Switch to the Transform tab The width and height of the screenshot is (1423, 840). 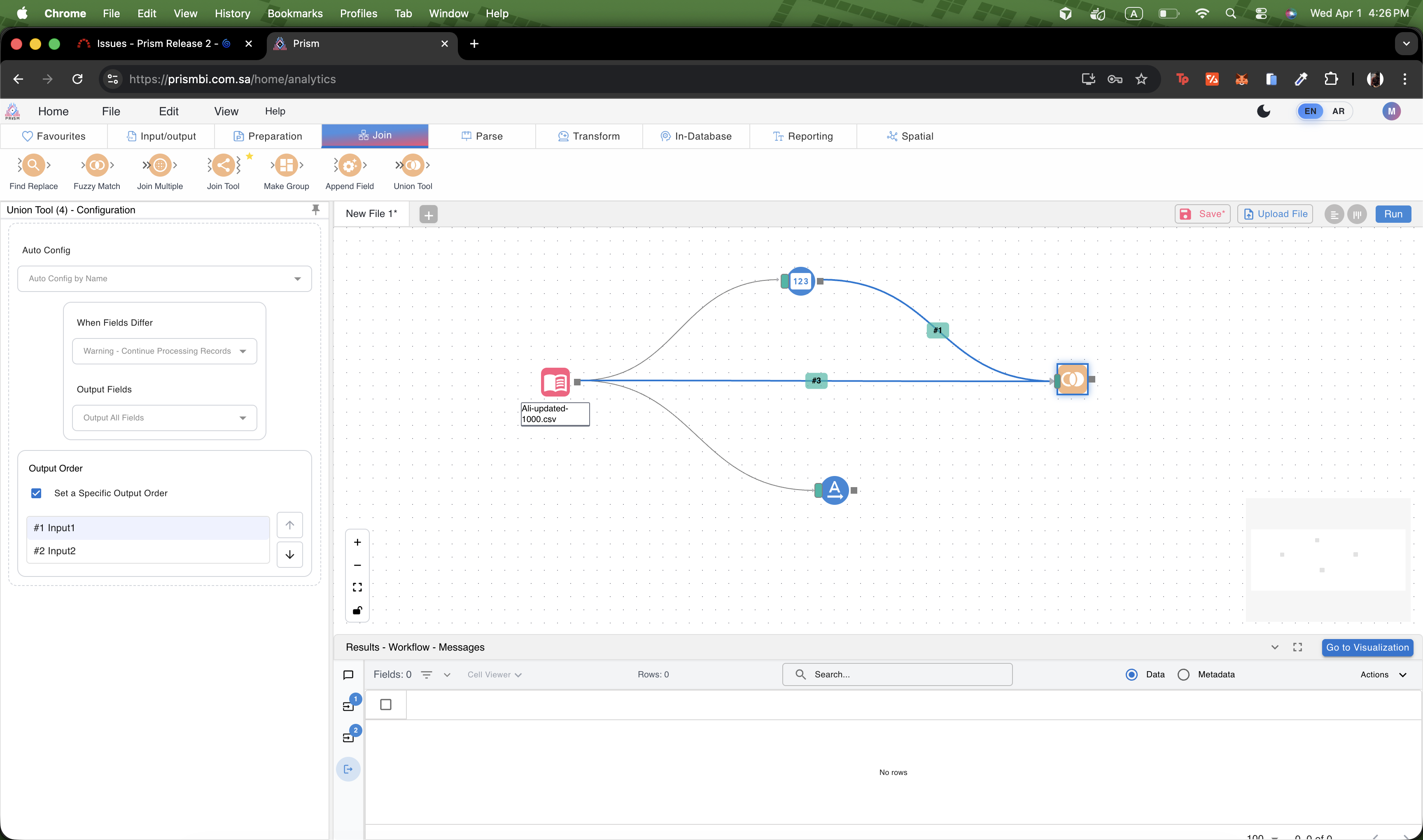589,136
